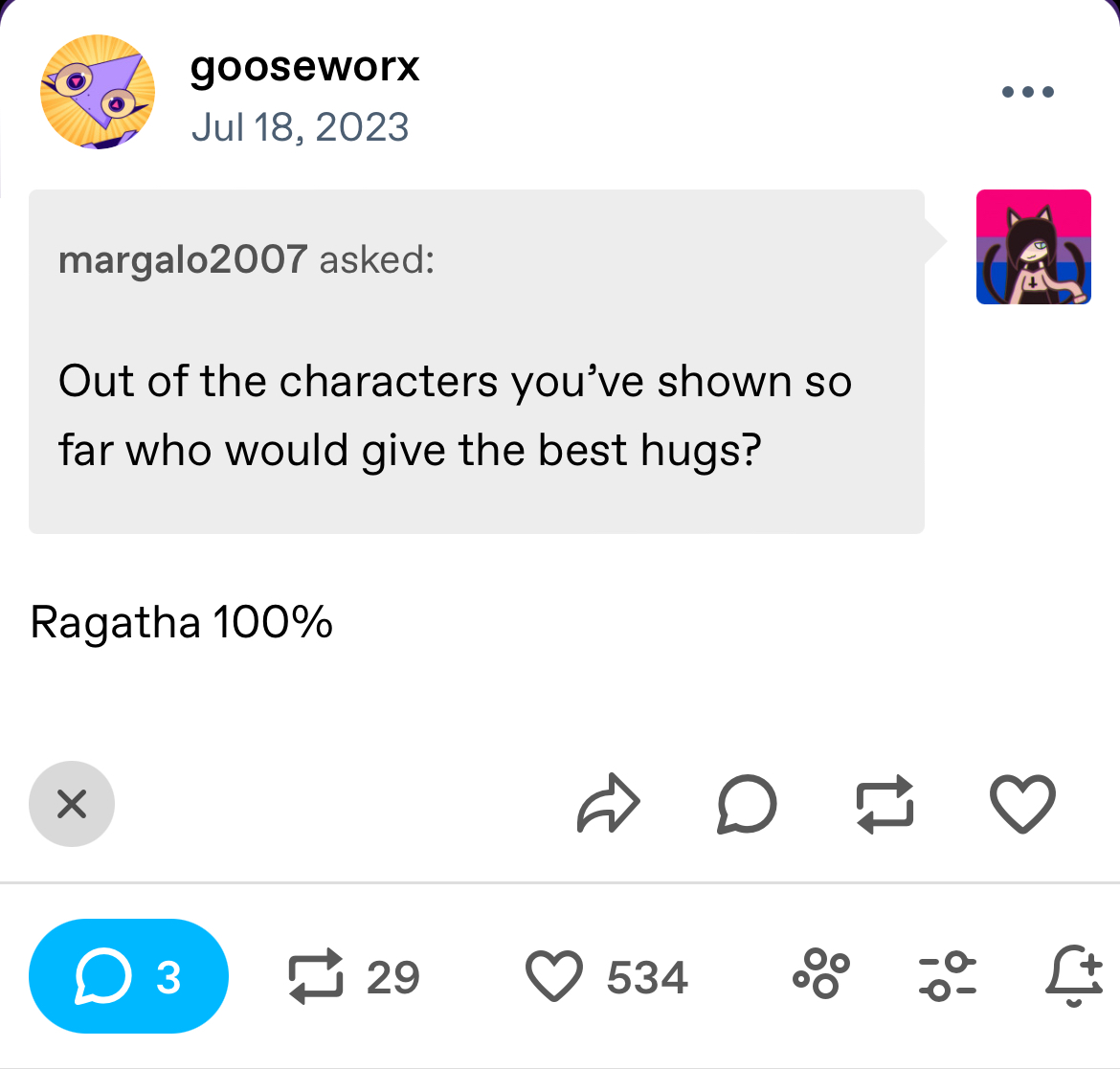The width and height of the screenshot is (1120, 1069).
Task: Like the post with the heart icon
Action: coord(1022,804)
